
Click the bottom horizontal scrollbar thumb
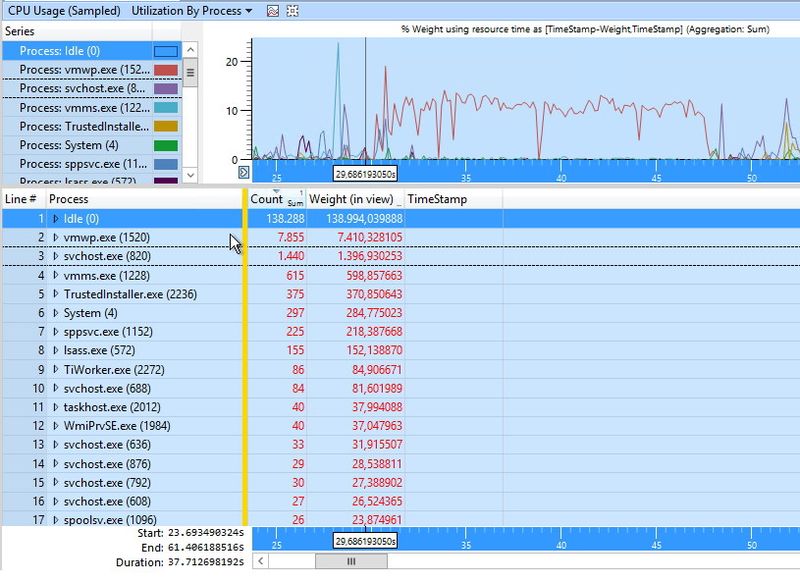tap(351, 561)
